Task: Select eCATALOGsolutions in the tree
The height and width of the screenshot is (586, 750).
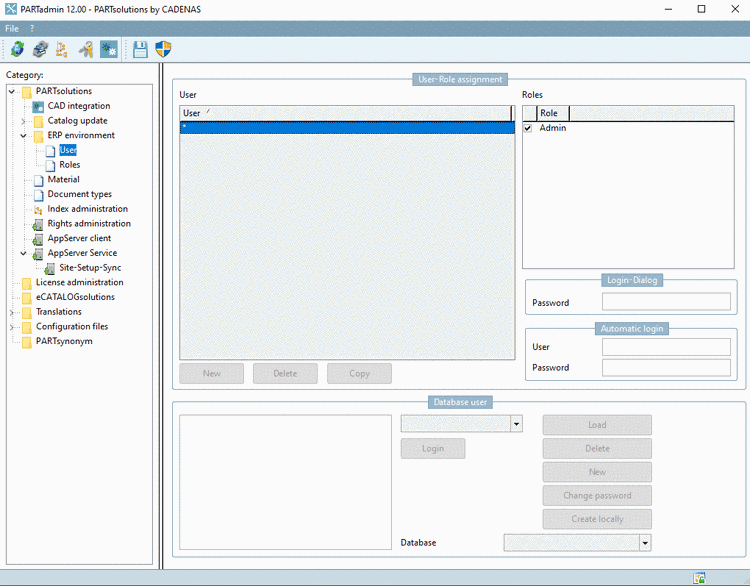Action: coord(75,297)
